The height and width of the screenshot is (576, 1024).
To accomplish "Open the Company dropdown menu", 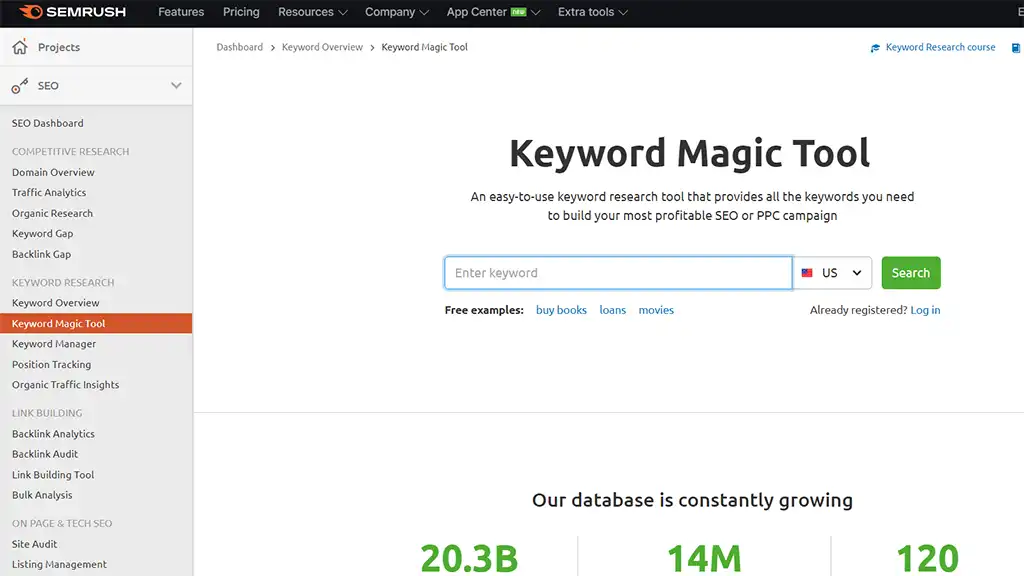I will (x=396, y=12).
